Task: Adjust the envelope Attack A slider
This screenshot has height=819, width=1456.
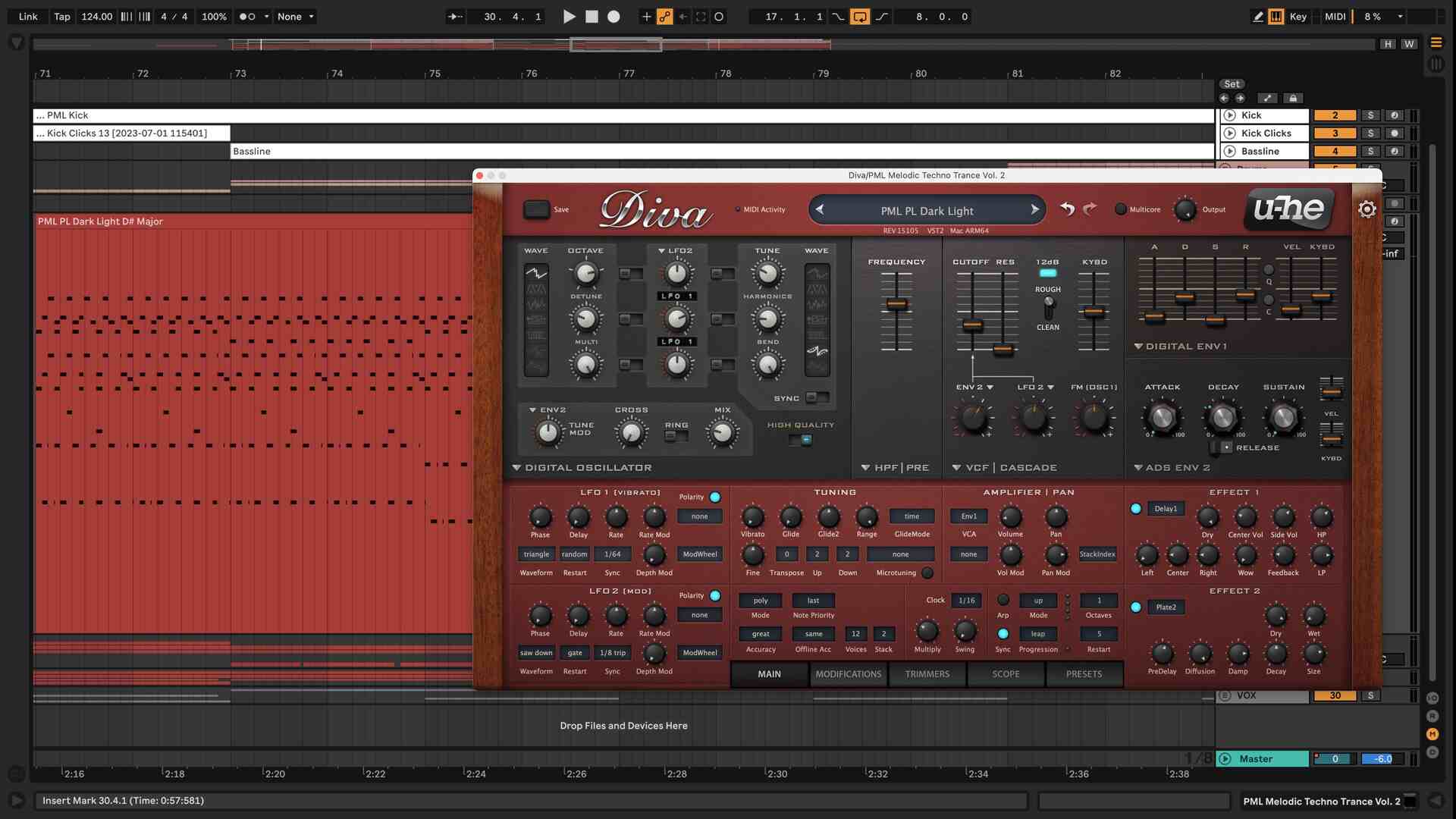Action: tap(1154, 317)
